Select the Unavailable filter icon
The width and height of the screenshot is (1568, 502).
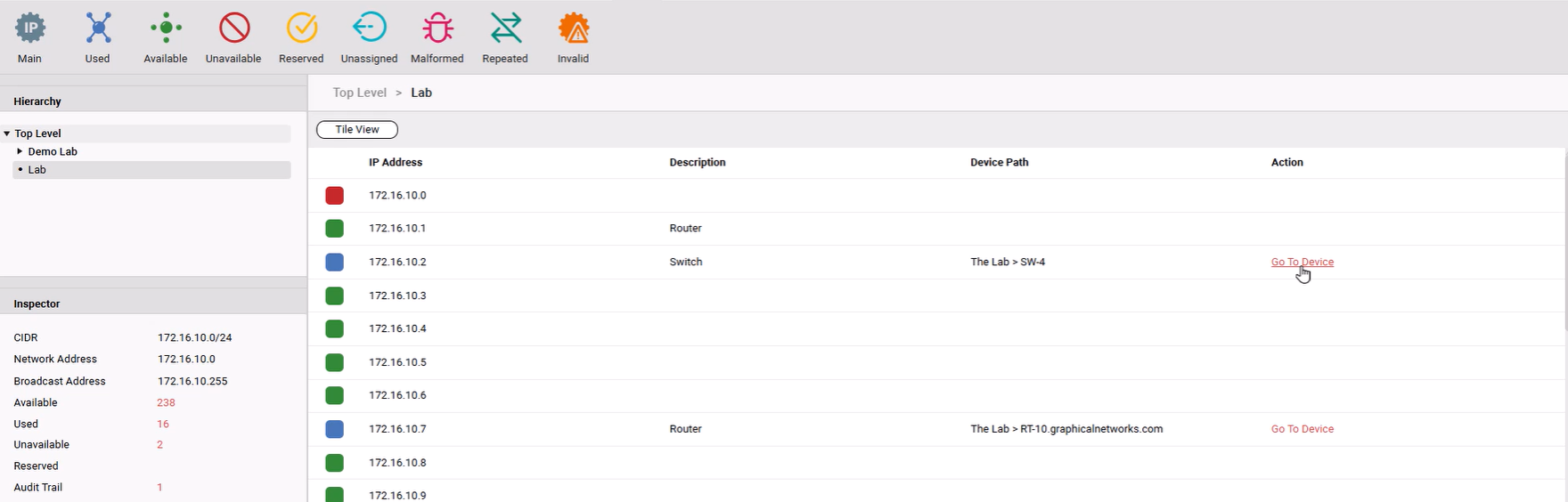[x=233, y=29]
